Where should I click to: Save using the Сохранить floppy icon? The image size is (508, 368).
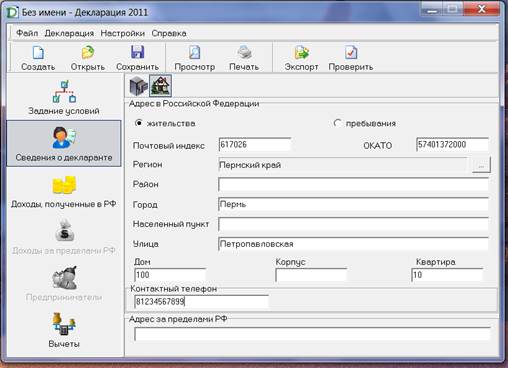(x=137, y=52)
